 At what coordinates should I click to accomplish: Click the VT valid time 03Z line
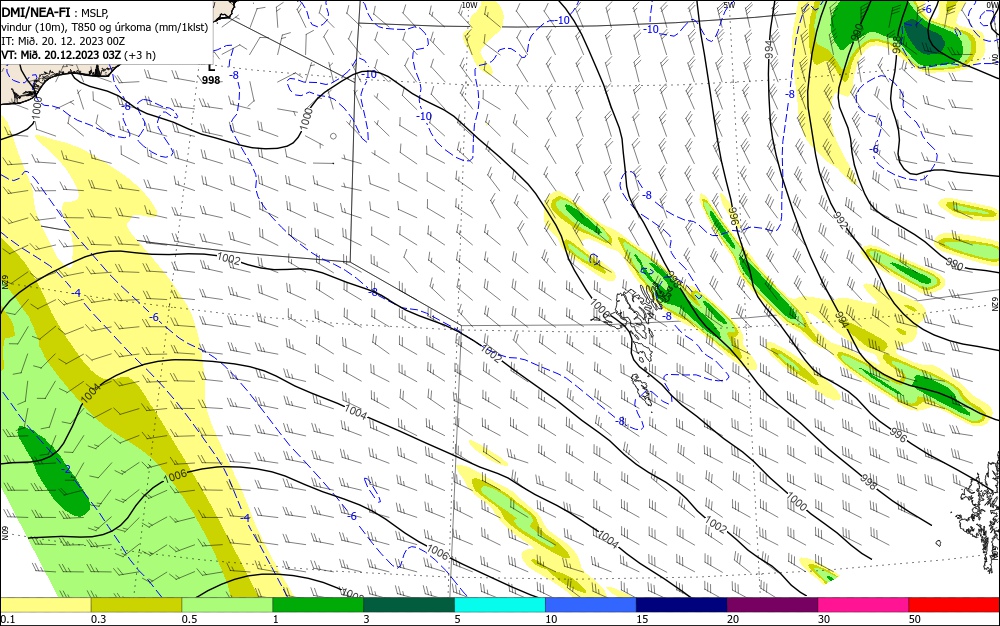click(x=78, y=55)
